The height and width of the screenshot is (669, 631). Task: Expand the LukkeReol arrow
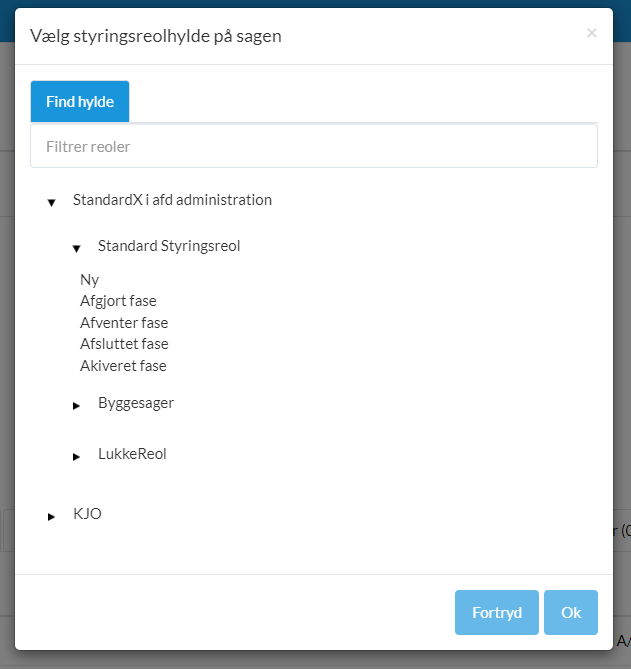76,456
